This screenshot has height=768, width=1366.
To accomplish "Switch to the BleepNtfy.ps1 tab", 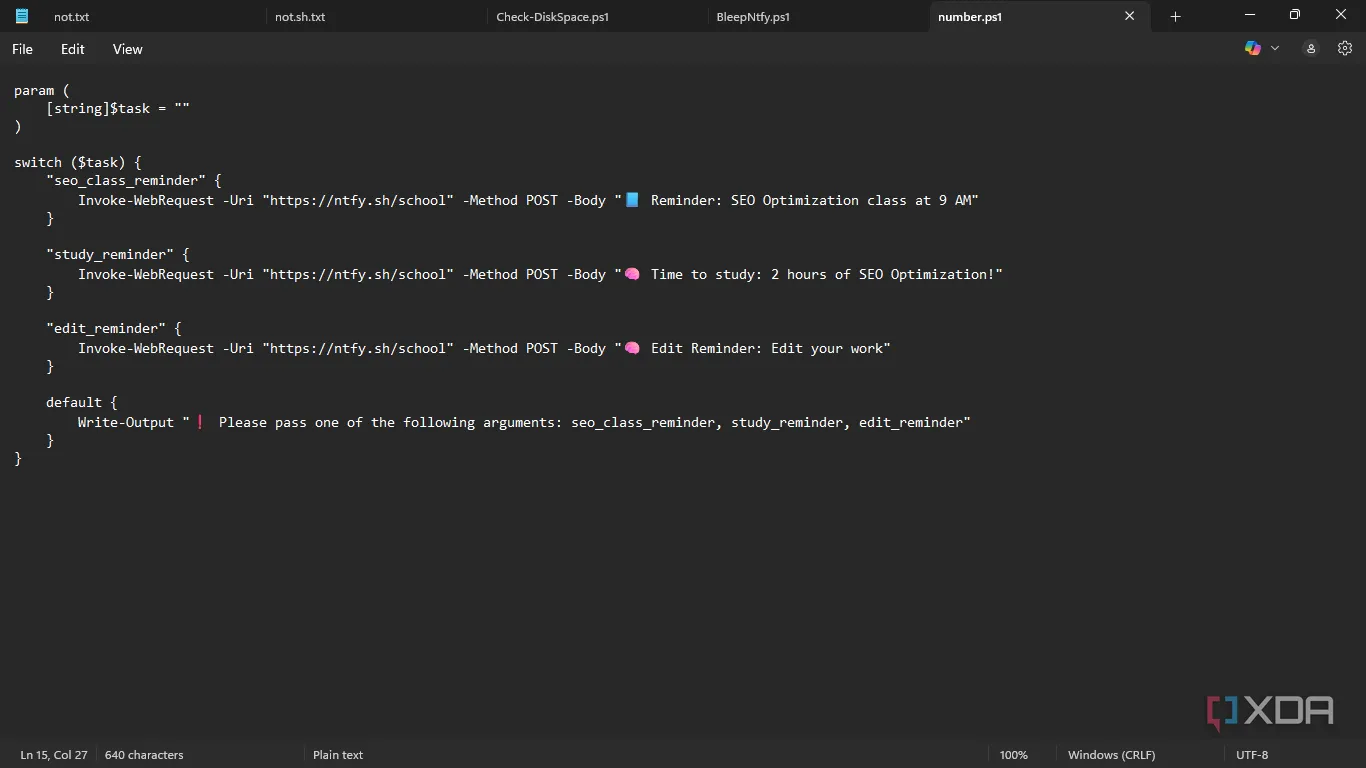I will tap(753, 17).
